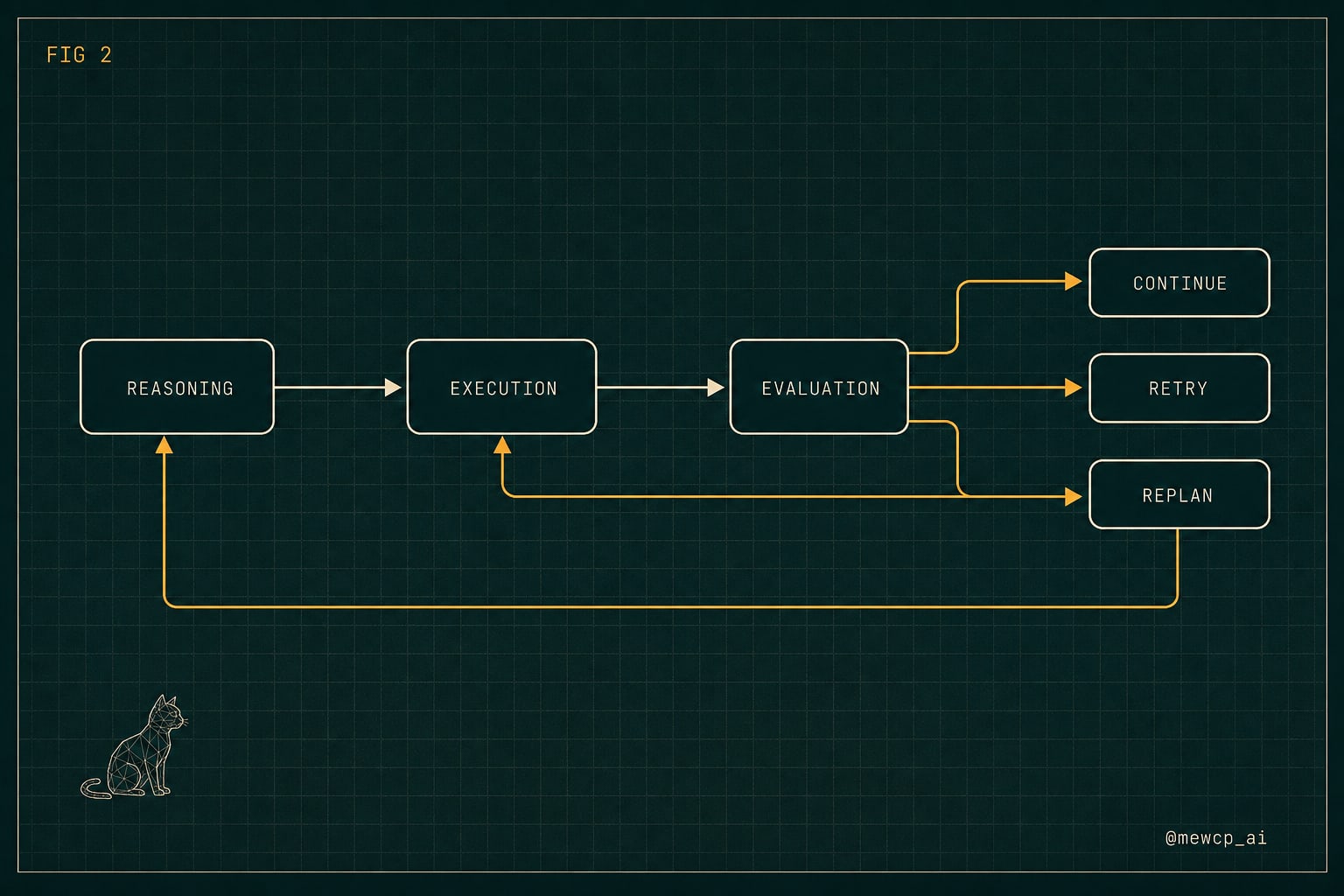The width and height of the screenshot is (1344, 896).
Task: Click the wireframe cat logo
Action: (135, 746)
